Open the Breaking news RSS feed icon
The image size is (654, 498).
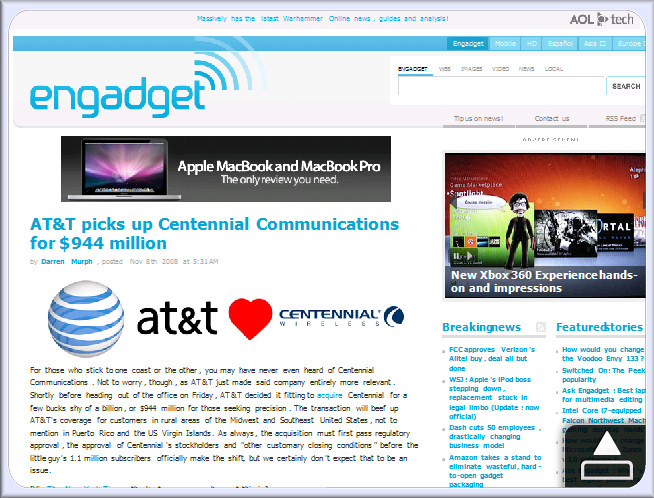point(541,327)
